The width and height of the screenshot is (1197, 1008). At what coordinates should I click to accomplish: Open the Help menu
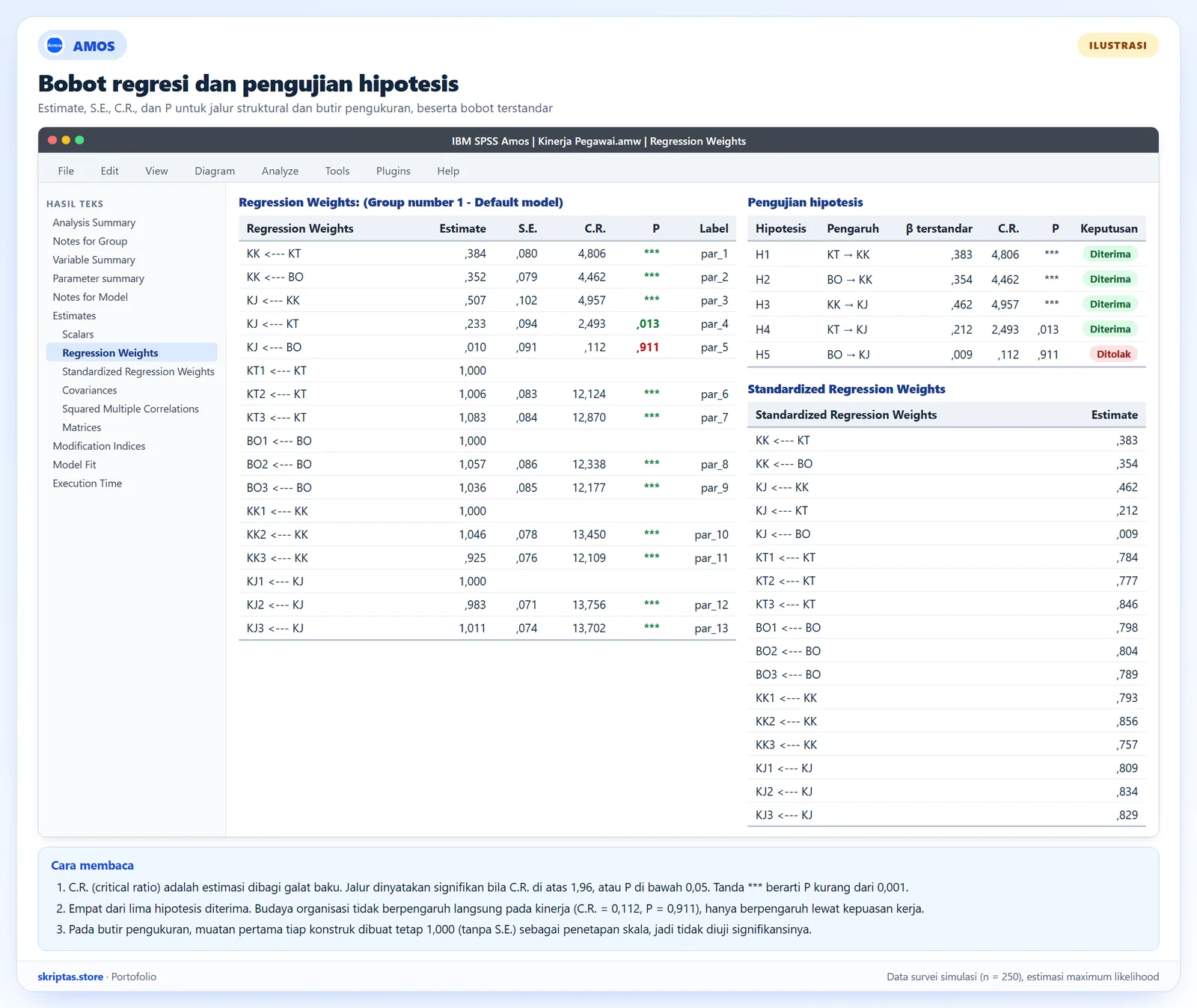(448, 171)
